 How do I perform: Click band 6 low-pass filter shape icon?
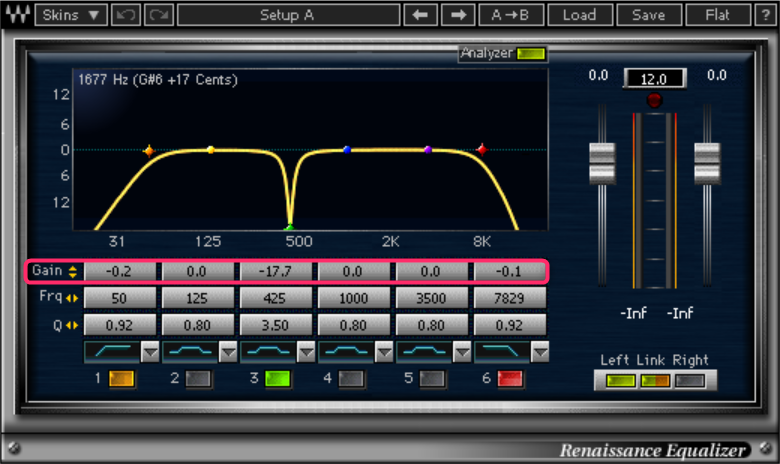(x=502, y=352)
